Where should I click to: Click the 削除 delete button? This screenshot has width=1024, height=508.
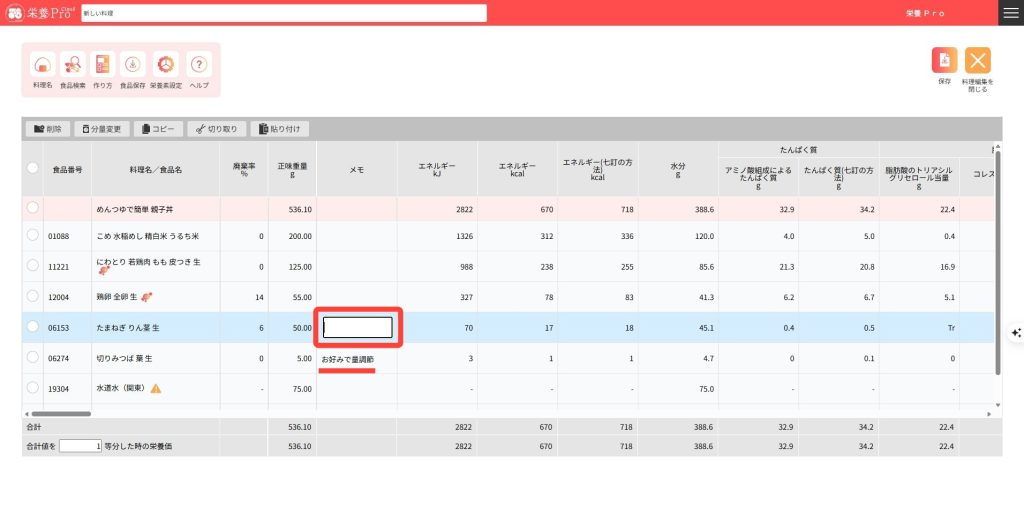click(x=48, y=129)
